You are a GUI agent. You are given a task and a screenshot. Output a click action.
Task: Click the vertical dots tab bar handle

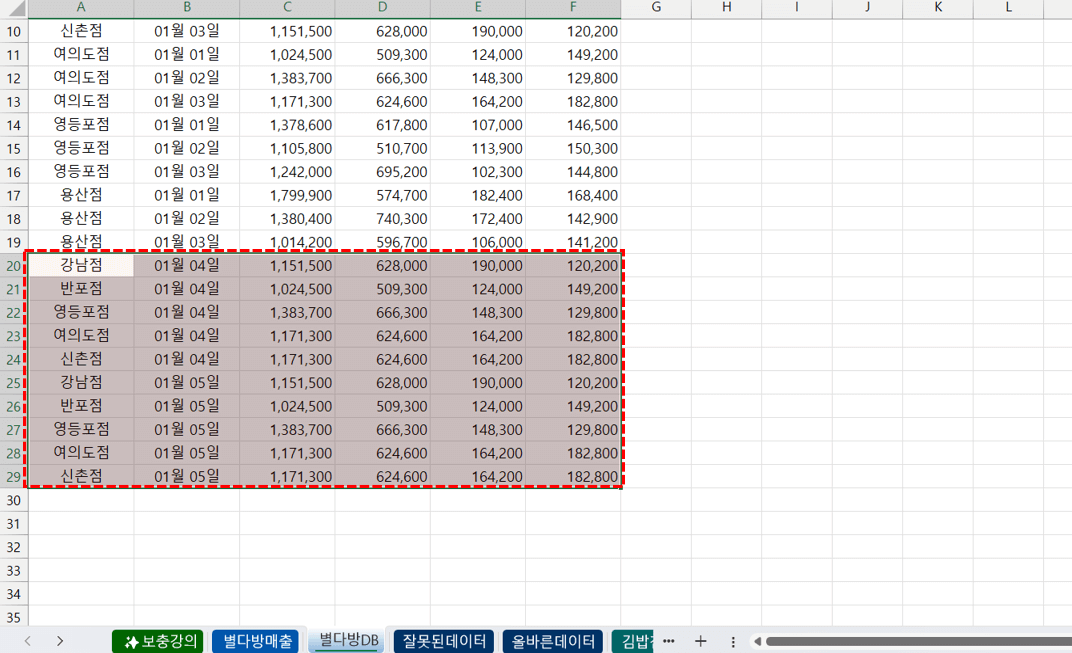(733, 641)
